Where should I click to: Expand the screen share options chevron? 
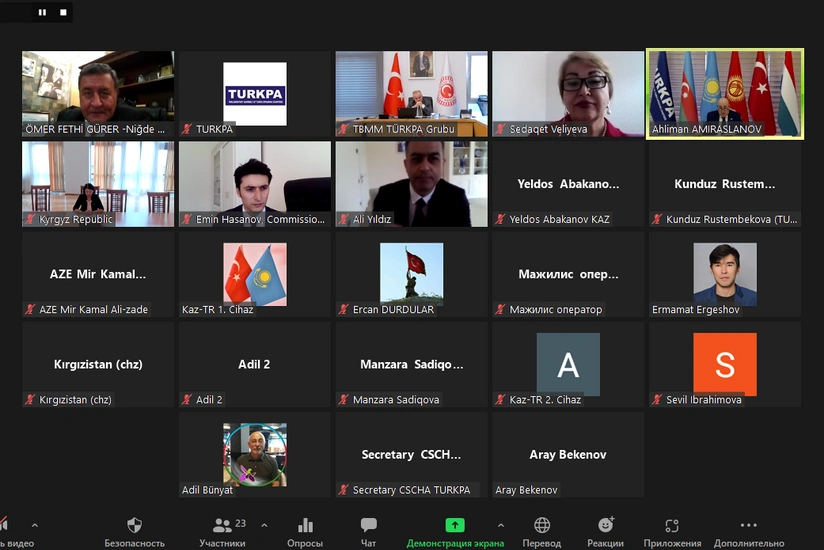501,525
